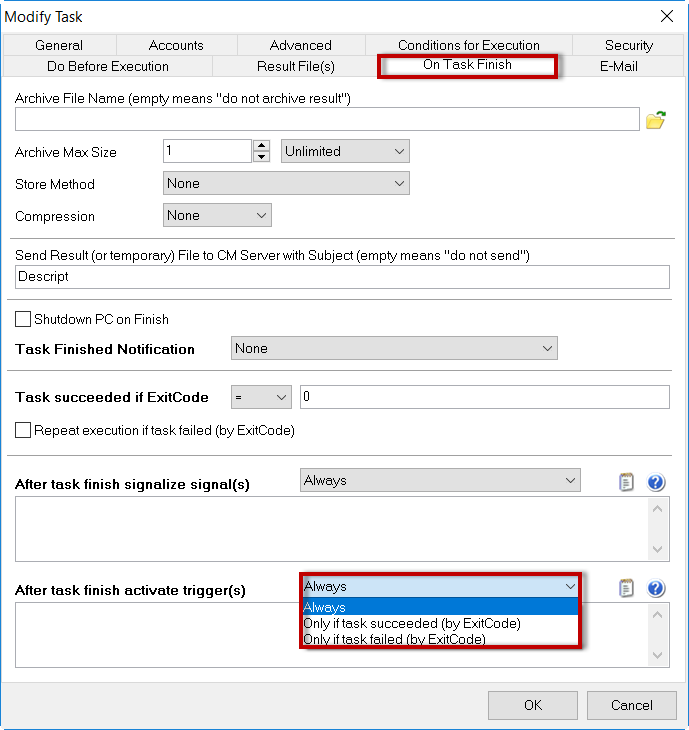Screen dimensions: 689x730
Task: Select Only if task succeeded option
Action: tap(440, 623)
